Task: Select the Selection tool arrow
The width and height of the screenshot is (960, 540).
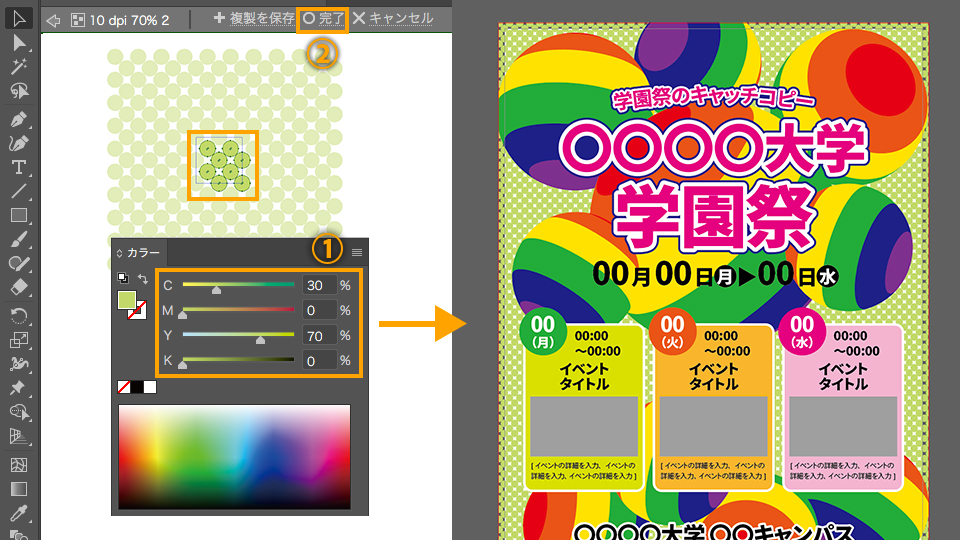Action: tap(19, 18)
